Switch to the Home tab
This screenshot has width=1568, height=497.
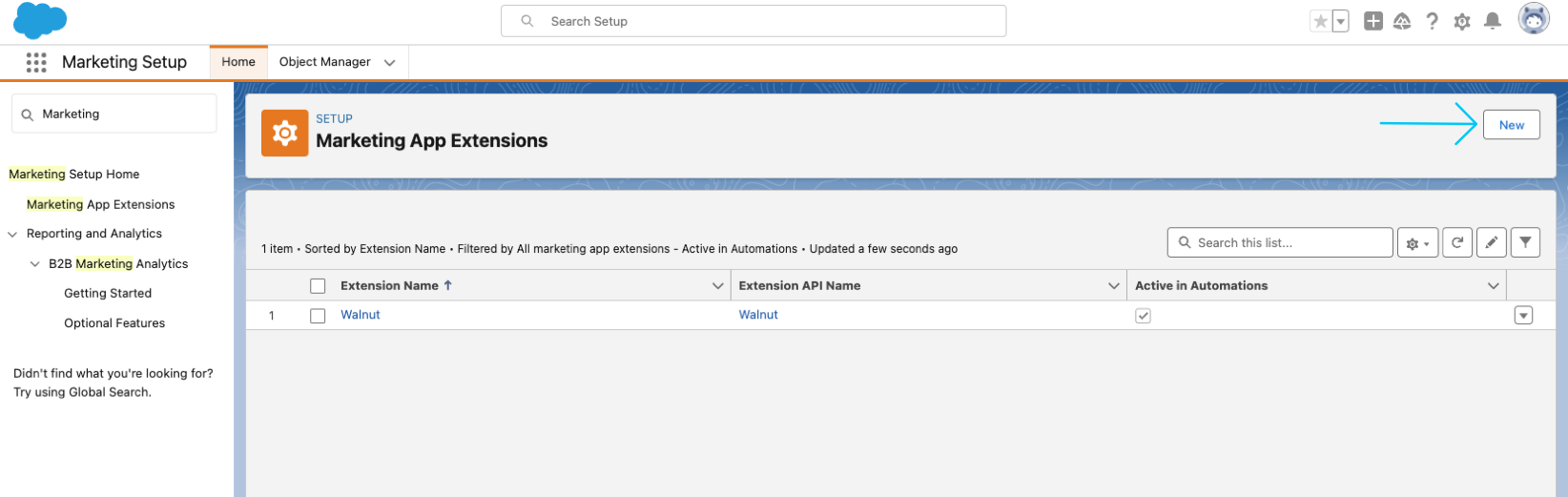coord(238,62)
